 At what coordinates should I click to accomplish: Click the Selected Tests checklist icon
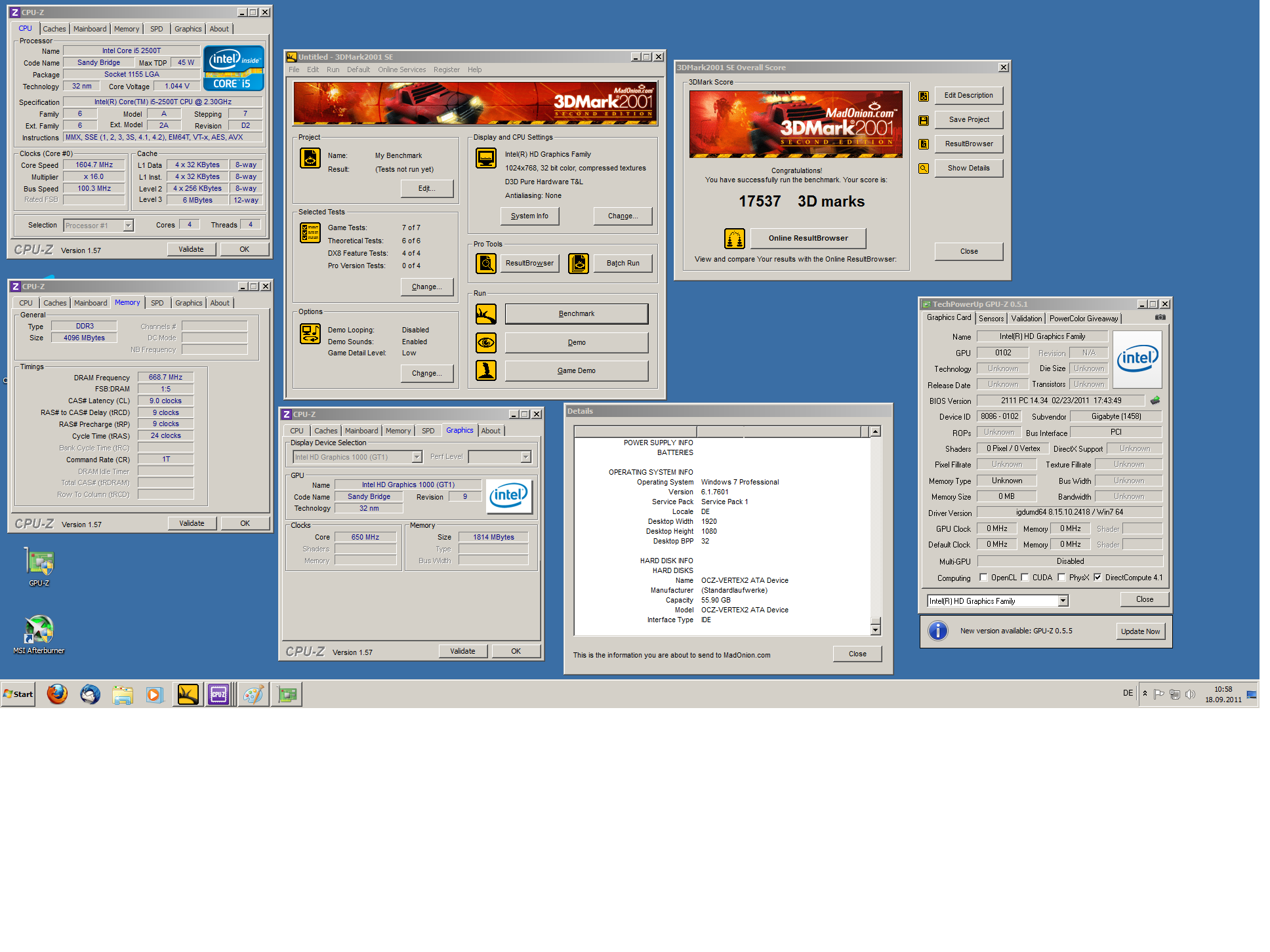click(310, 233)
